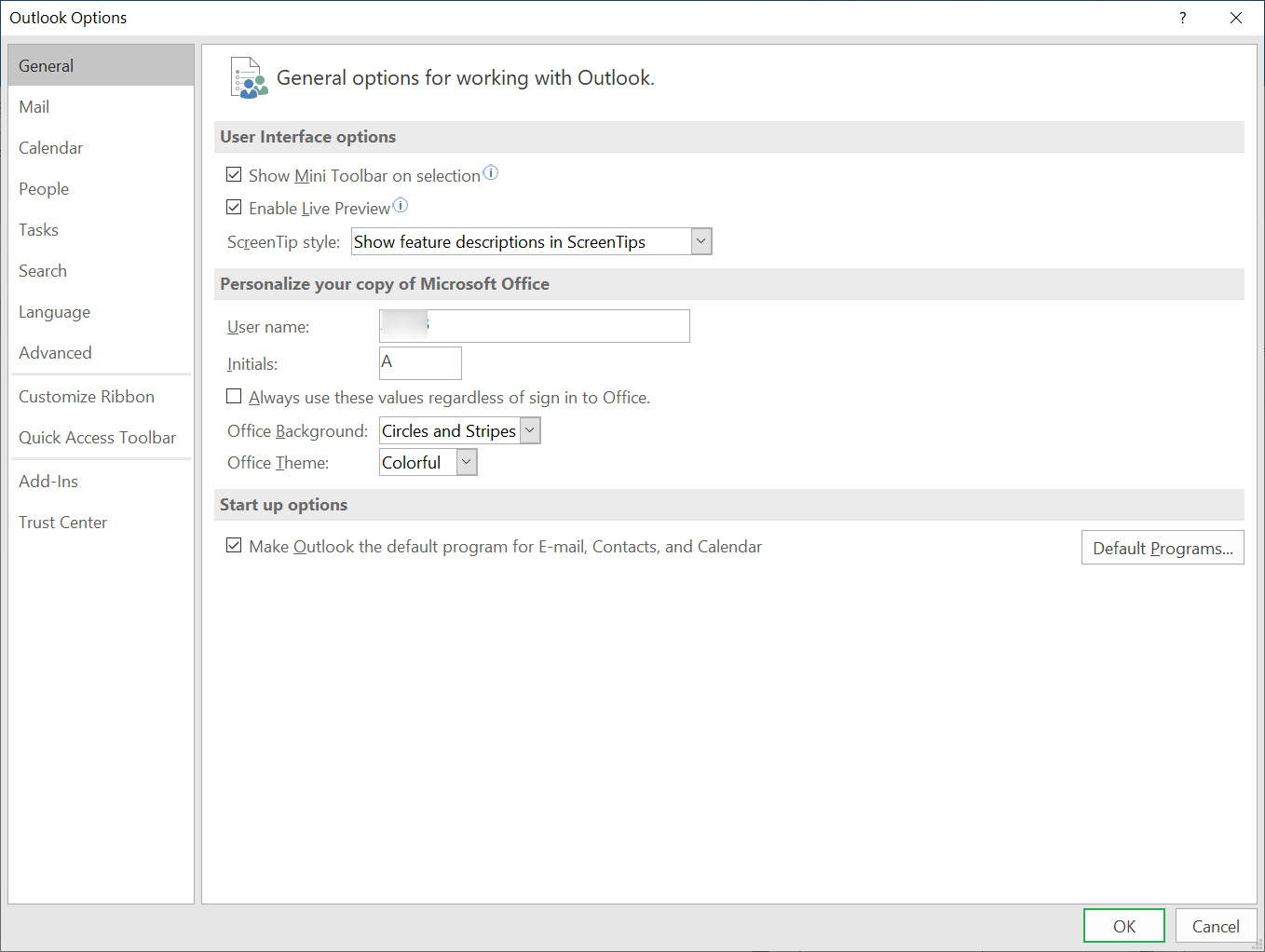Click into the Initials field
Image resolution: width=1265 pixels, height=952 pixels.
coord(420,363)
